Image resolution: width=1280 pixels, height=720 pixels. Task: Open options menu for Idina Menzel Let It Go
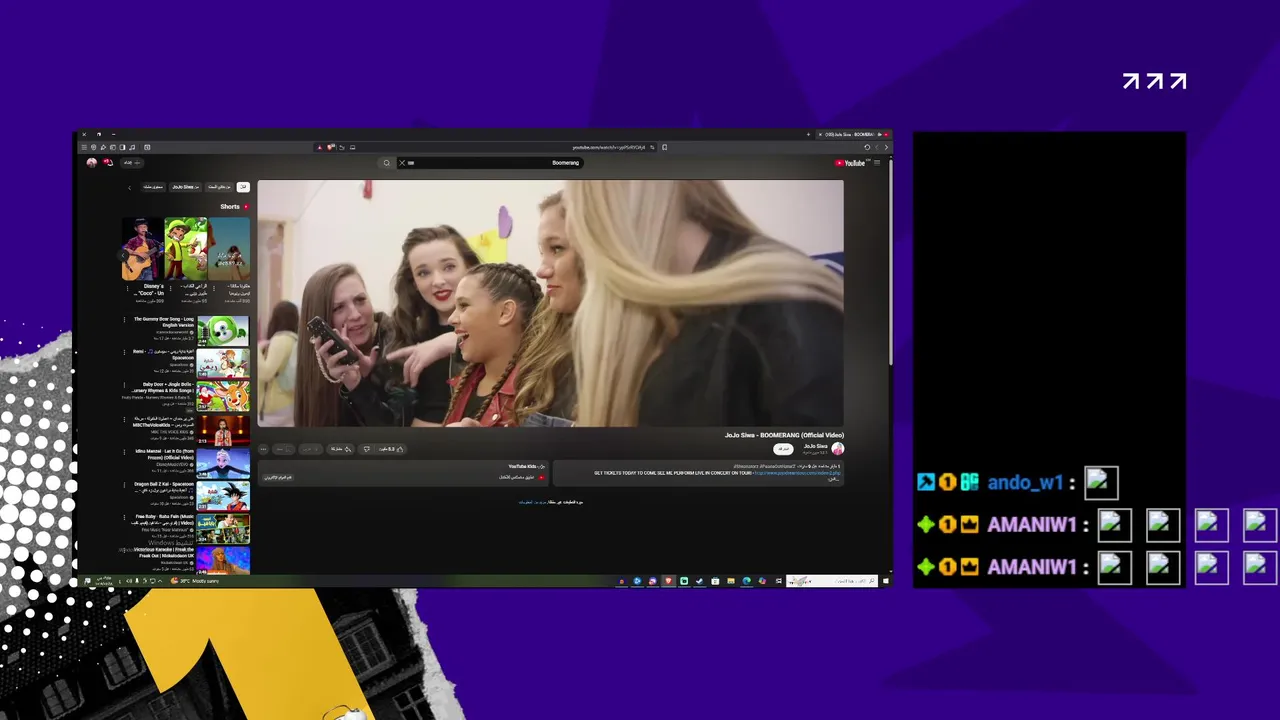125,452
